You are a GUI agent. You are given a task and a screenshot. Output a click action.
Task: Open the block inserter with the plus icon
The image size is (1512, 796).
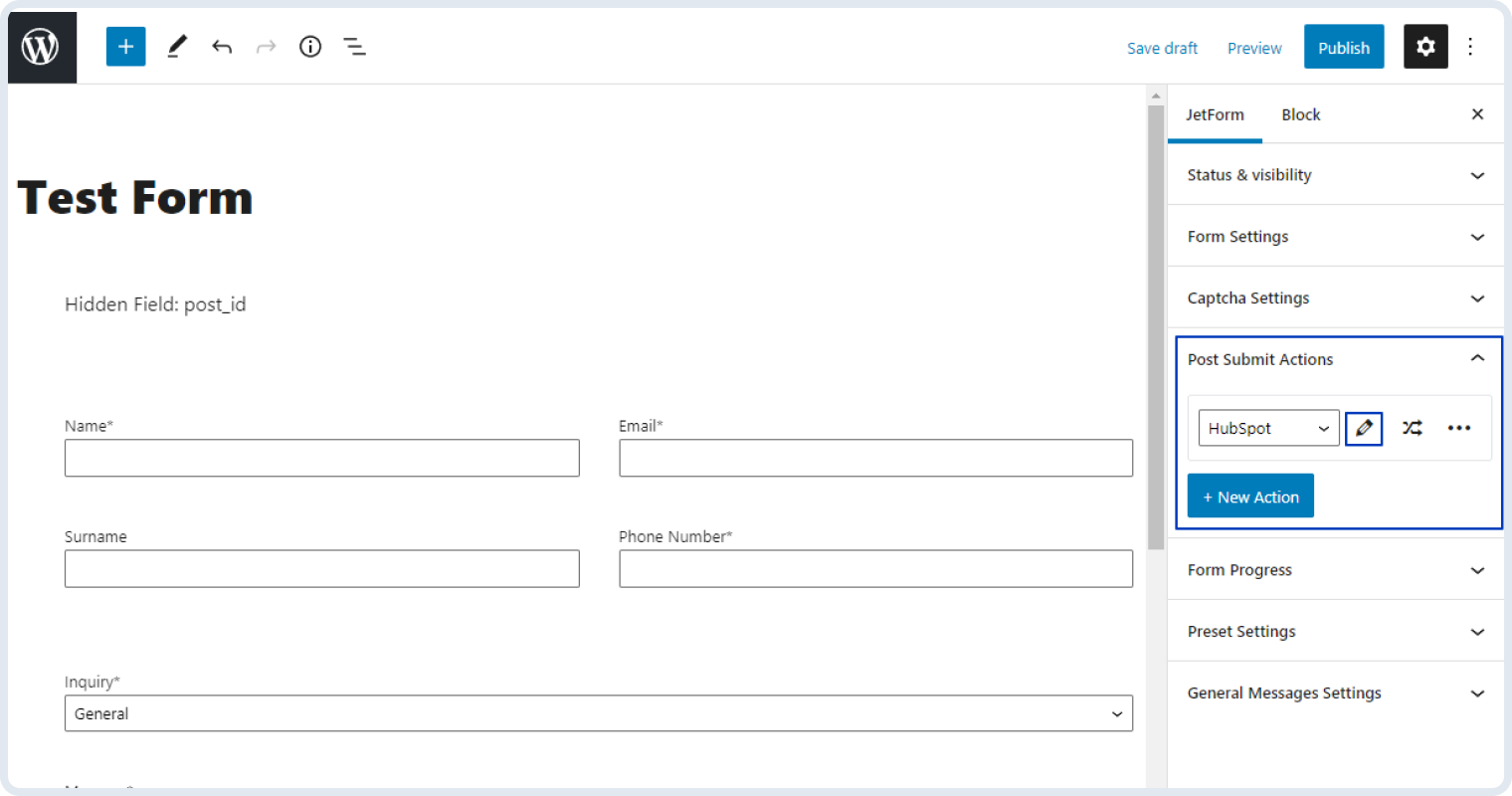125,46
